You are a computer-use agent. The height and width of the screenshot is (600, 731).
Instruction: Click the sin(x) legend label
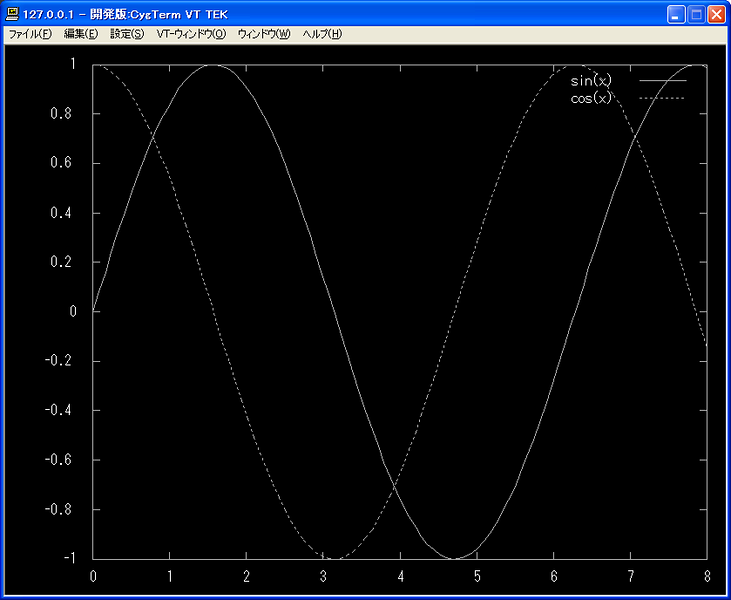[x=591, y=81]
